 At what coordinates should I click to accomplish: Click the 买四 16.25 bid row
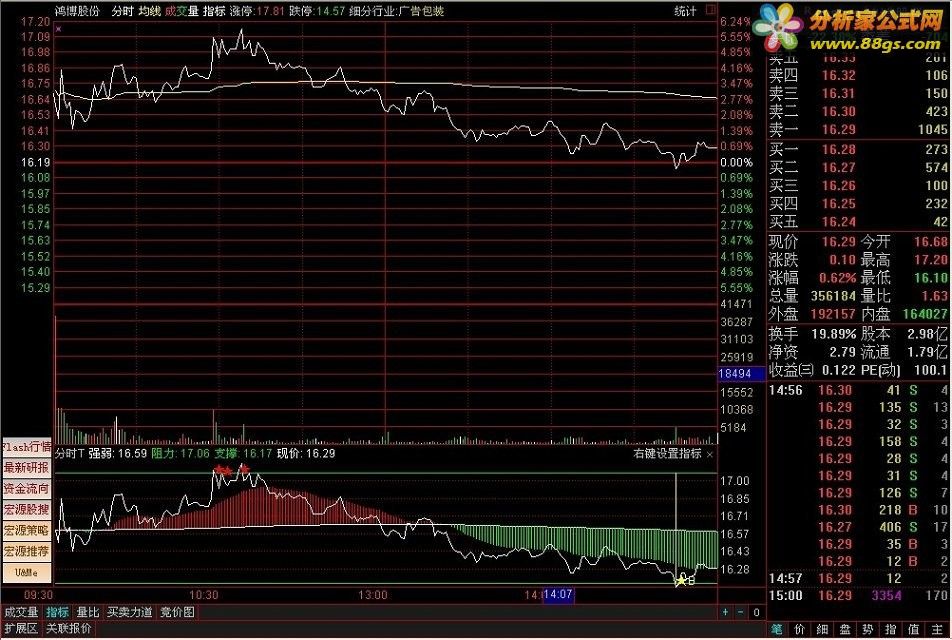858,204
